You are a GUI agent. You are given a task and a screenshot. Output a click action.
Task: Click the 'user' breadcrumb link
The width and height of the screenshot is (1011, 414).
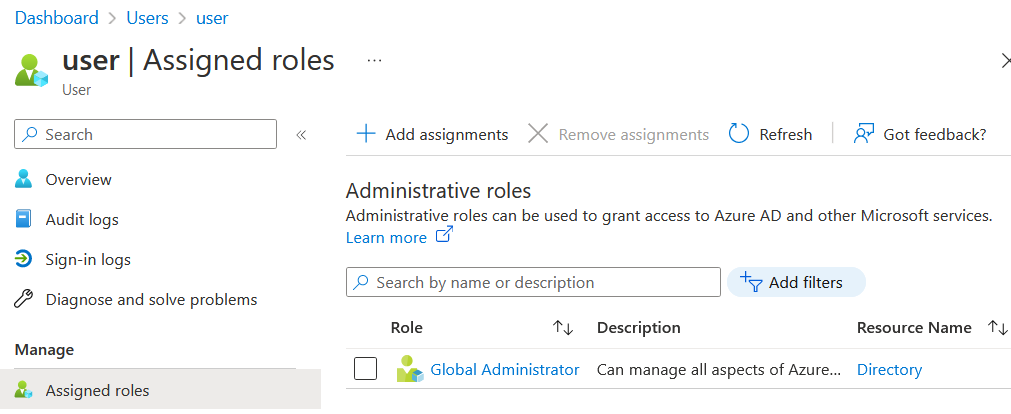(212, 17)
